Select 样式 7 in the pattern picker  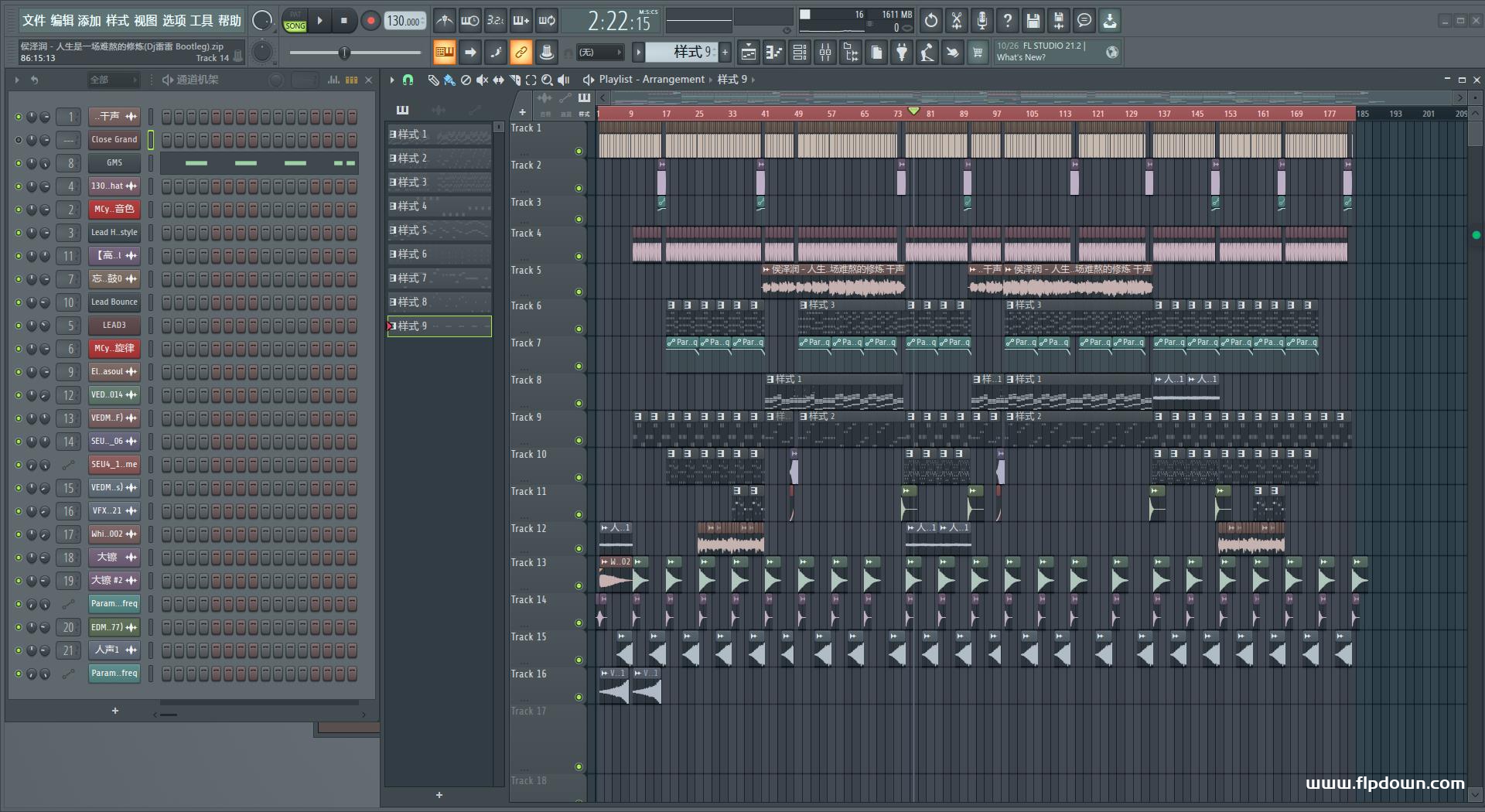coord(439,278)
